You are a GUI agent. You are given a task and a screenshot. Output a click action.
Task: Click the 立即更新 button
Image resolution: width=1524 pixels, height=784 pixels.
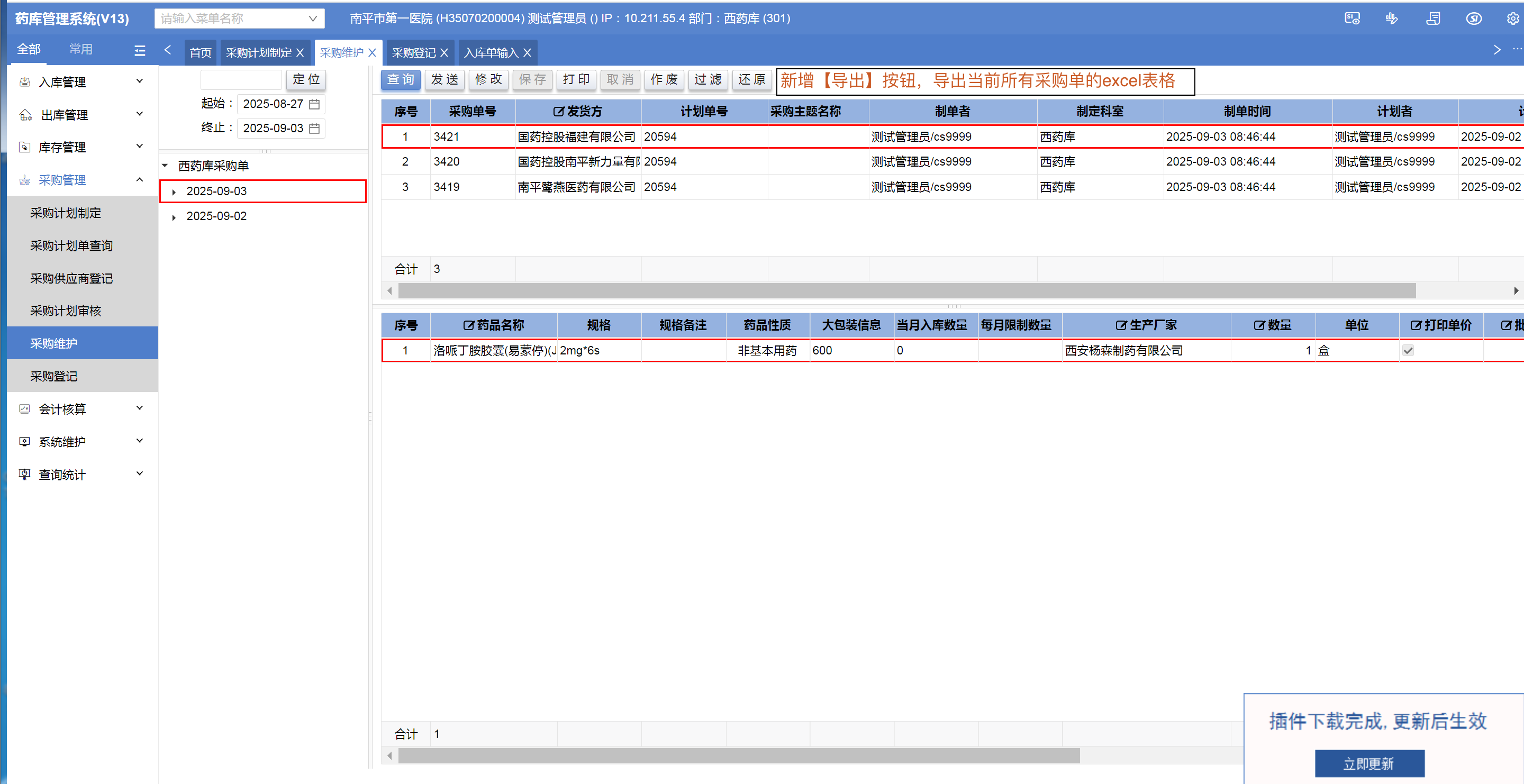point(1369,764)
